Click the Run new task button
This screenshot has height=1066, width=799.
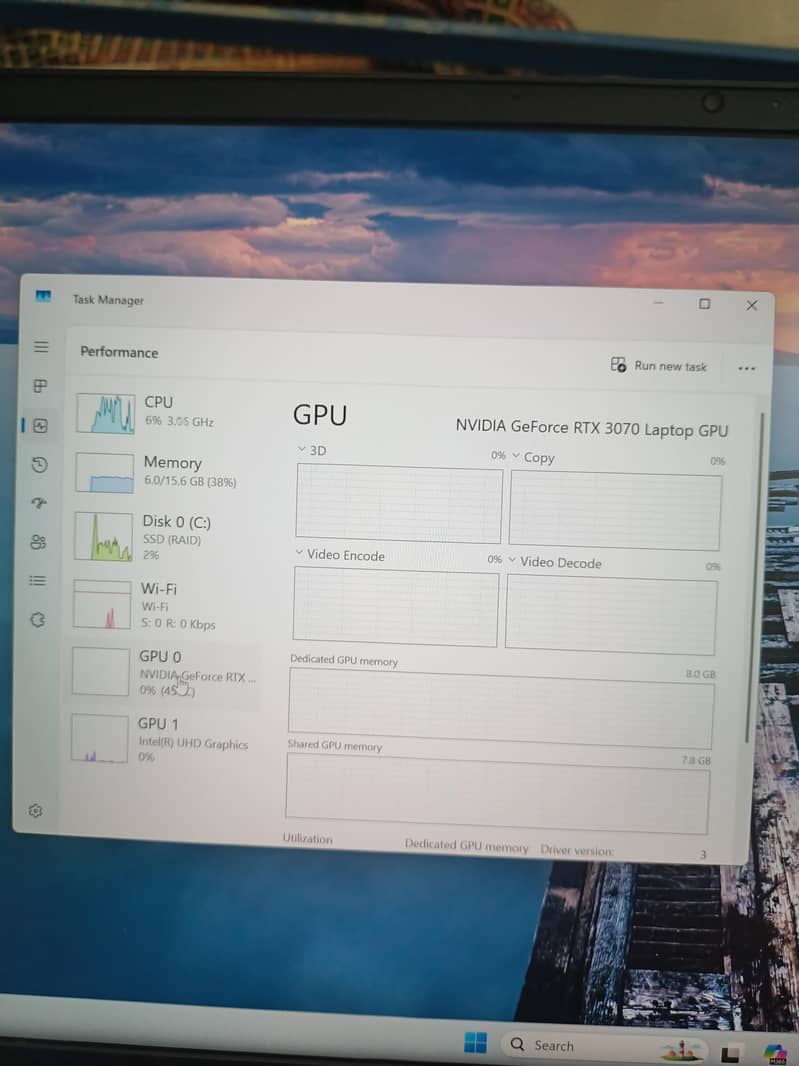tap(658, 366)
